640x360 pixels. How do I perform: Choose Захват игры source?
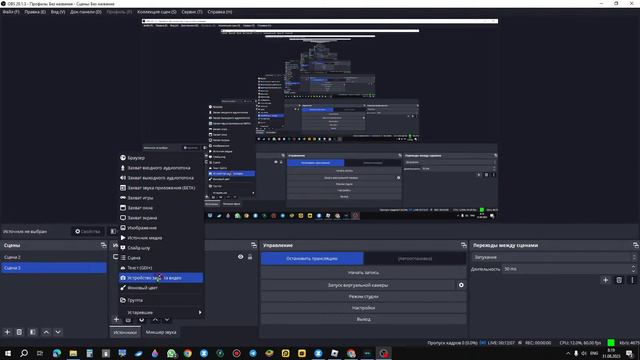pyautogui.click(x=161, y=198)
